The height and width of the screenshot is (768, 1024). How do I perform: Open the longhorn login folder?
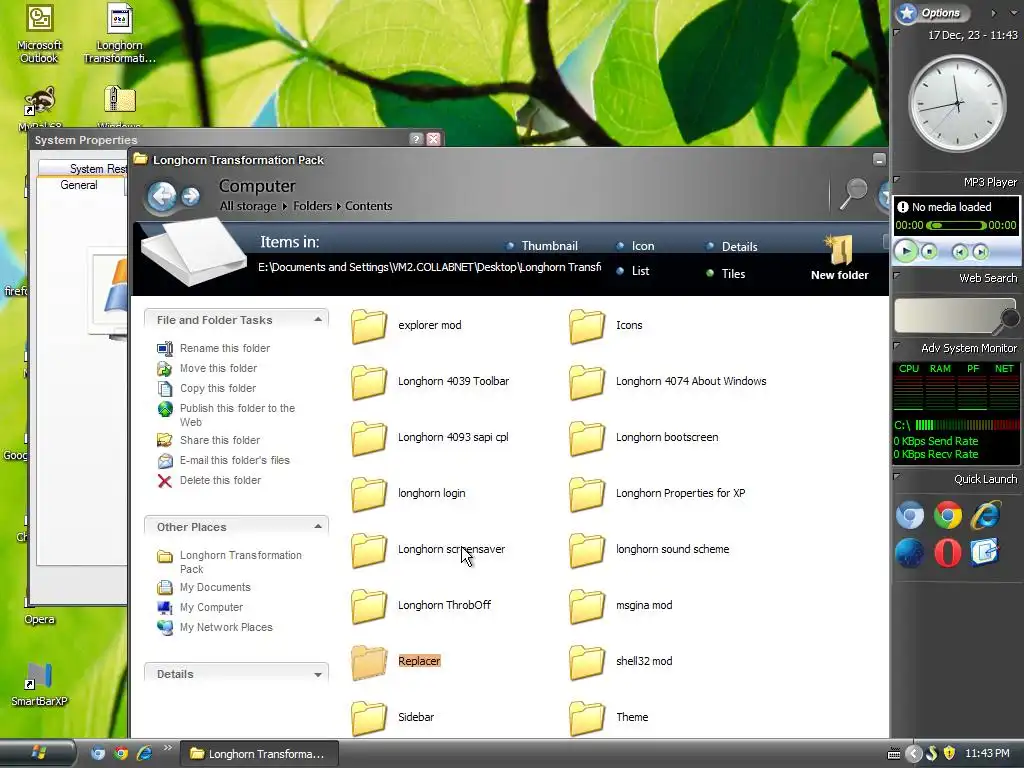[x=408, y=494]
